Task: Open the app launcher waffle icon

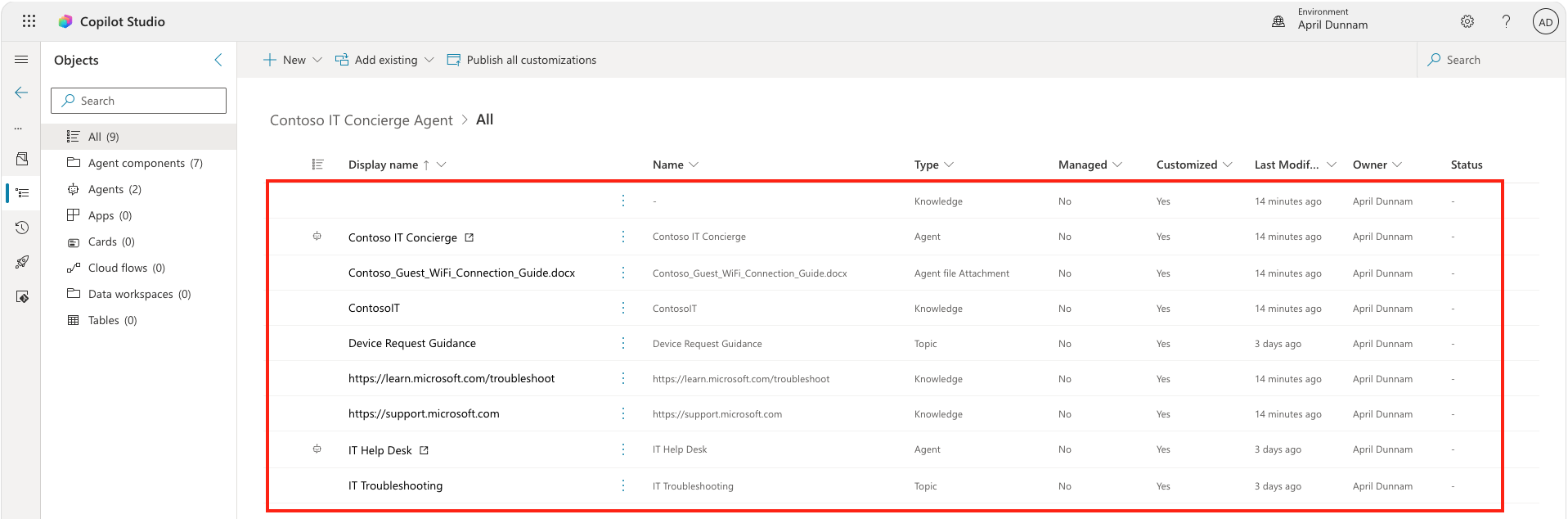Action: [29, 21]
